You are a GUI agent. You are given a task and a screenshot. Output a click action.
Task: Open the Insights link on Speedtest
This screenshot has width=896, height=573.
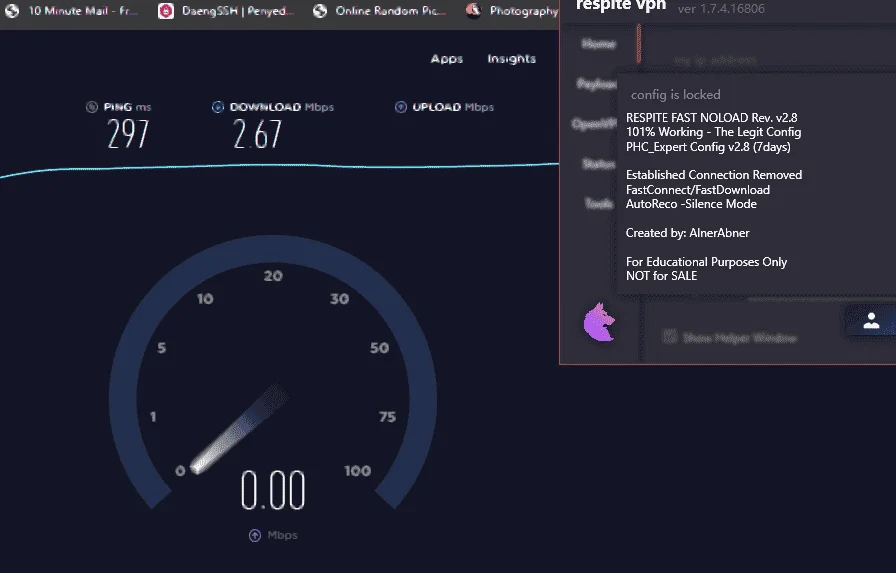coord(511,59)
